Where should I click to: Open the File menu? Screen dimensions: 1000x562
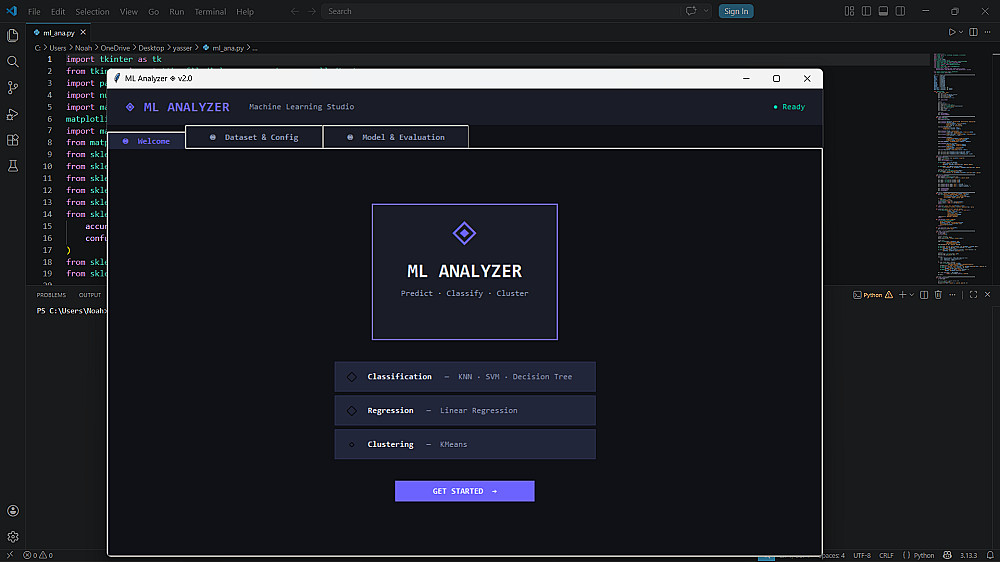34,11
